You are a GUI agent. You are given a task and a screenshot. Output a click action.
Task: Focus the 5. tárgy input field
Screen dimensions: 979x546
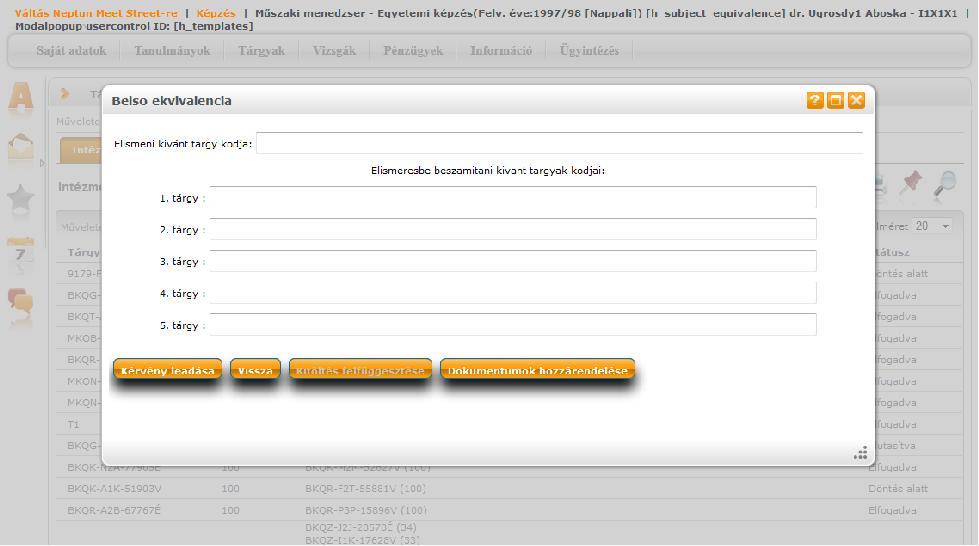tap(513, 325)
